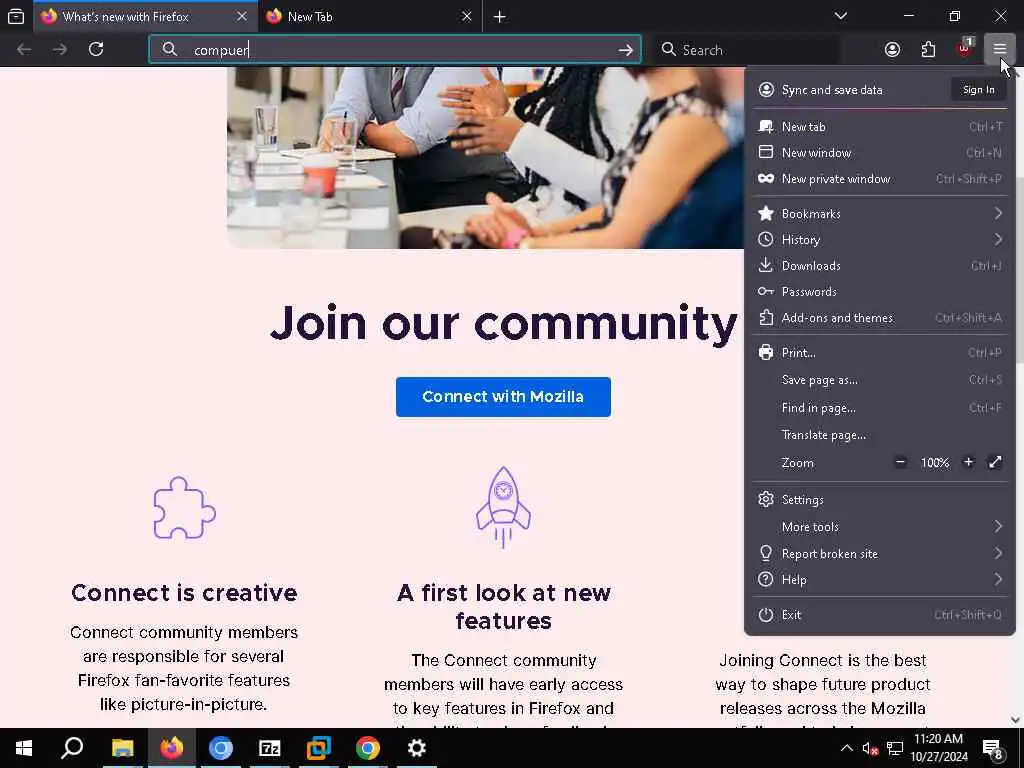This screenshot has height=768, width=1024.
Task: Click Sign In in the menu
Action: pyautogui.click(x=978, y=89)
